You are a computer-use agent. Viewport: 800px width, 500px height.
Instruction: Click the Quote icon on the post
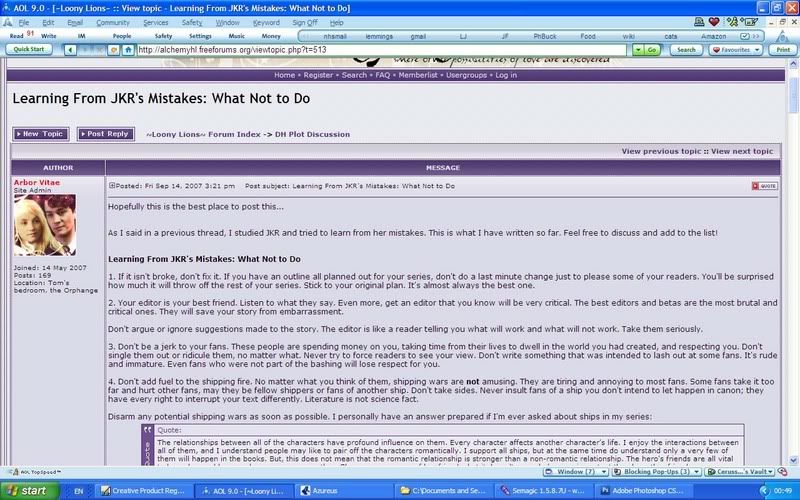pyautogui.click(x=764, y=186)
